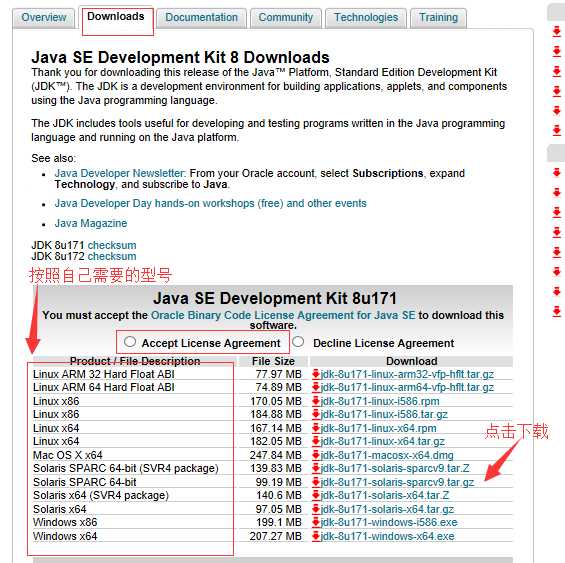
Task: Go to the Community tab
Action: click(x=286, y=17)
